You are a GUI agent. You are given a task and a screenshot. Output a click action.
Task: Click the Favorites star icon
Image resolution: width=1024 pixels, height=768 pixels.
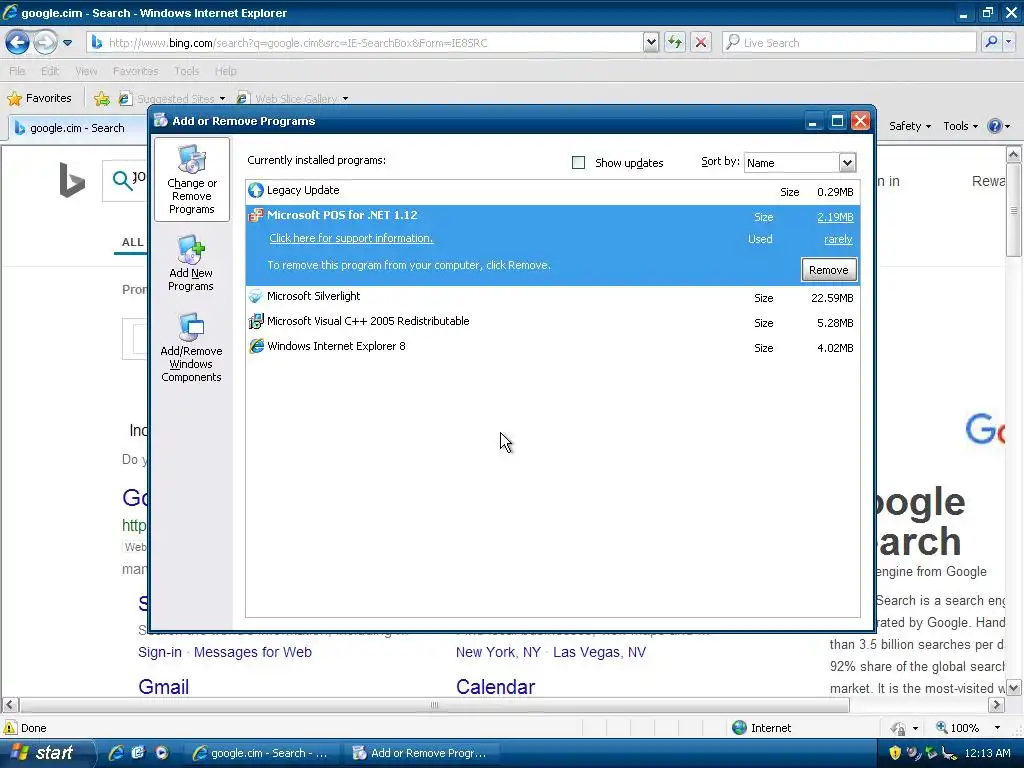coord(14,99)
